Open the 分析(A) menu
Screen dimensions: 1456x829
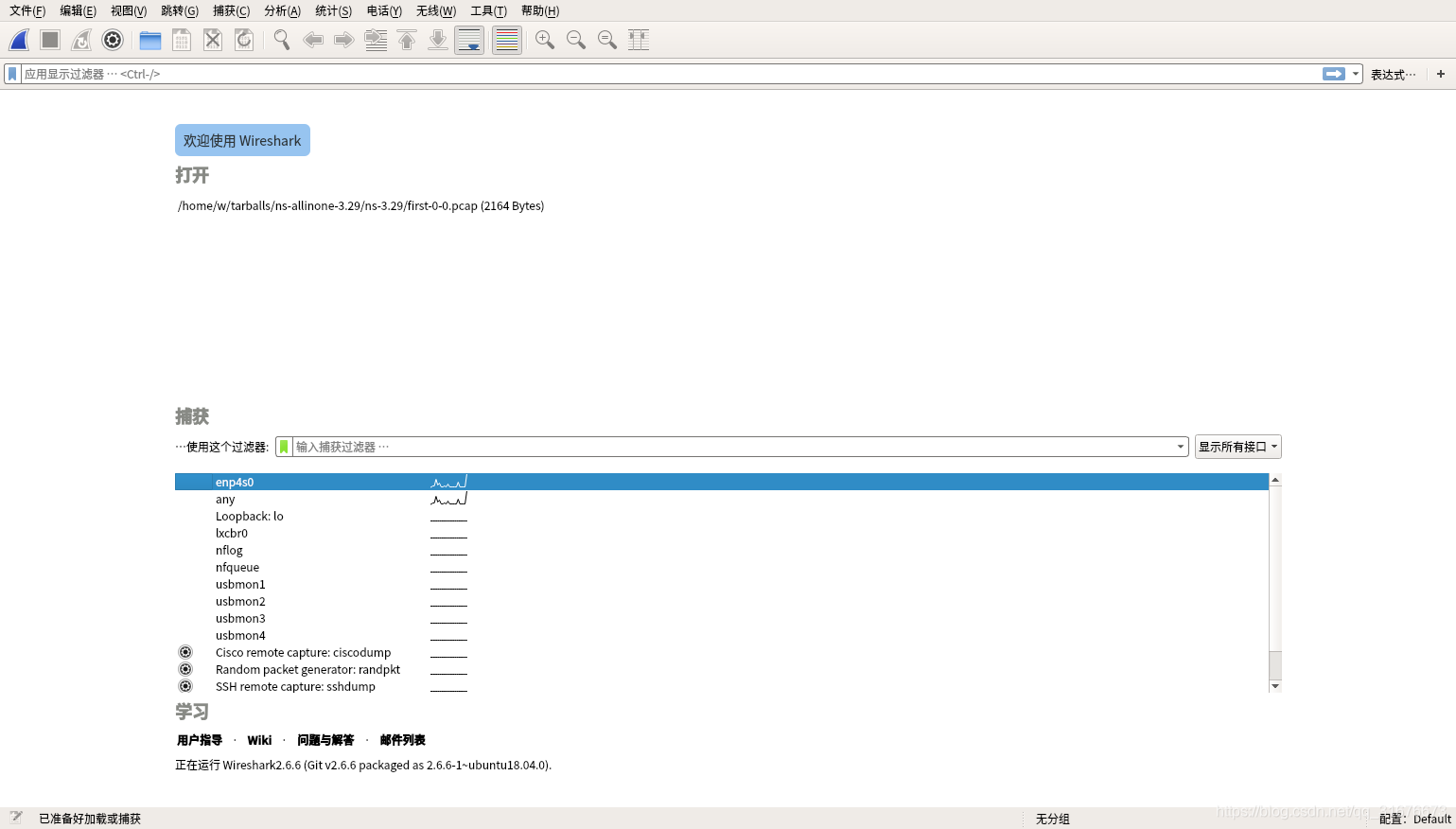point(282,10)
